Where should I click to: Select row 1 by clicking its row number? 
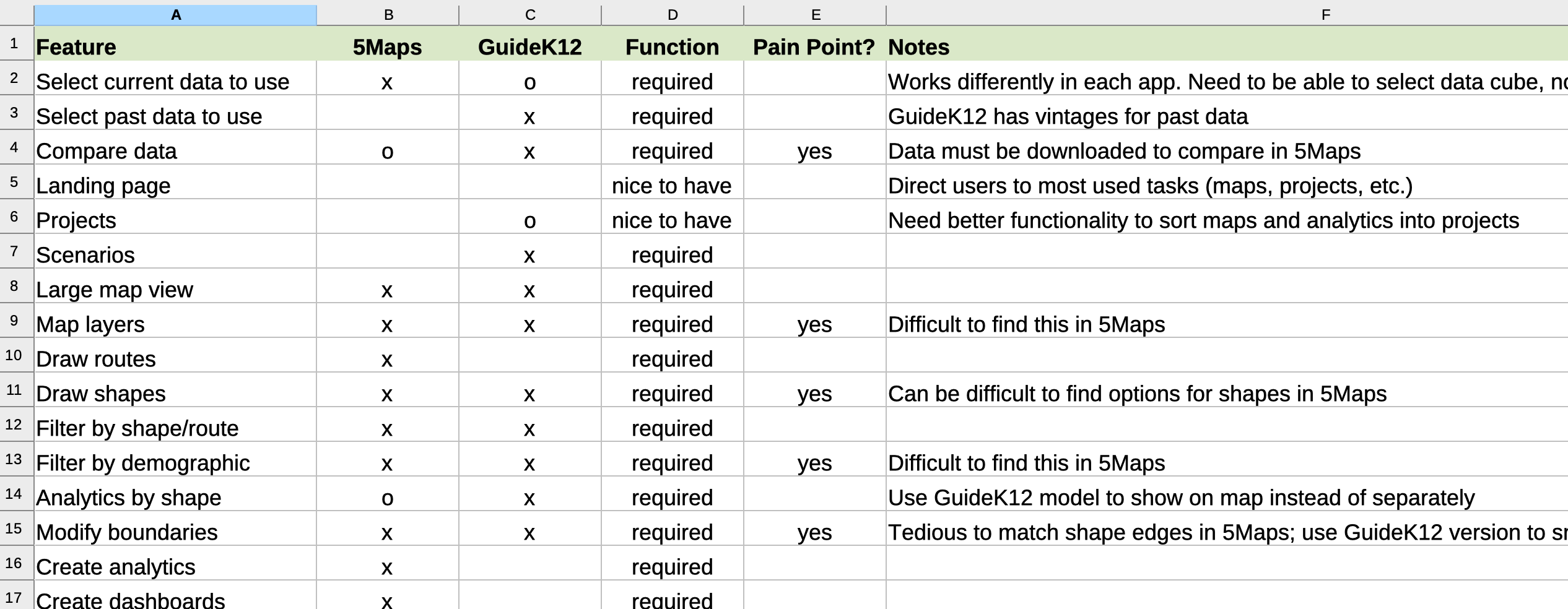click(x=15, y=46)
